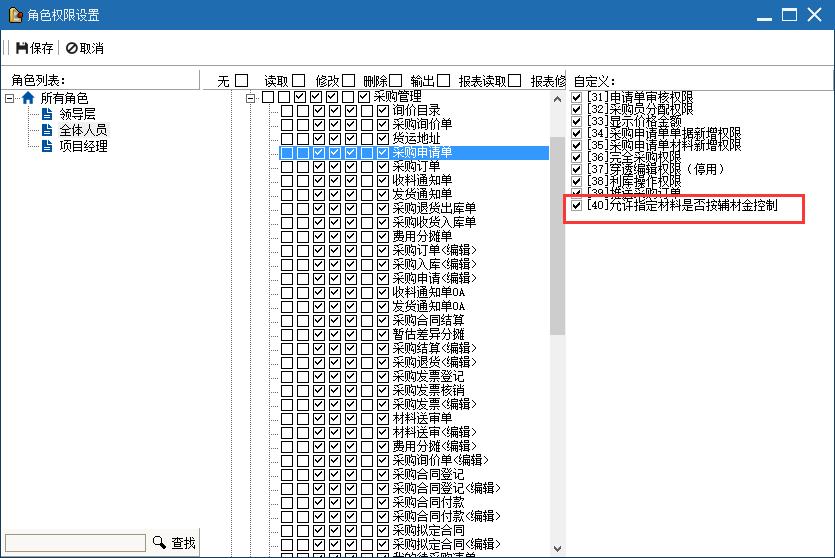Toggle the 读取 header checkbox
Viewport: 835px width, 558px height.
click(298, 80)
